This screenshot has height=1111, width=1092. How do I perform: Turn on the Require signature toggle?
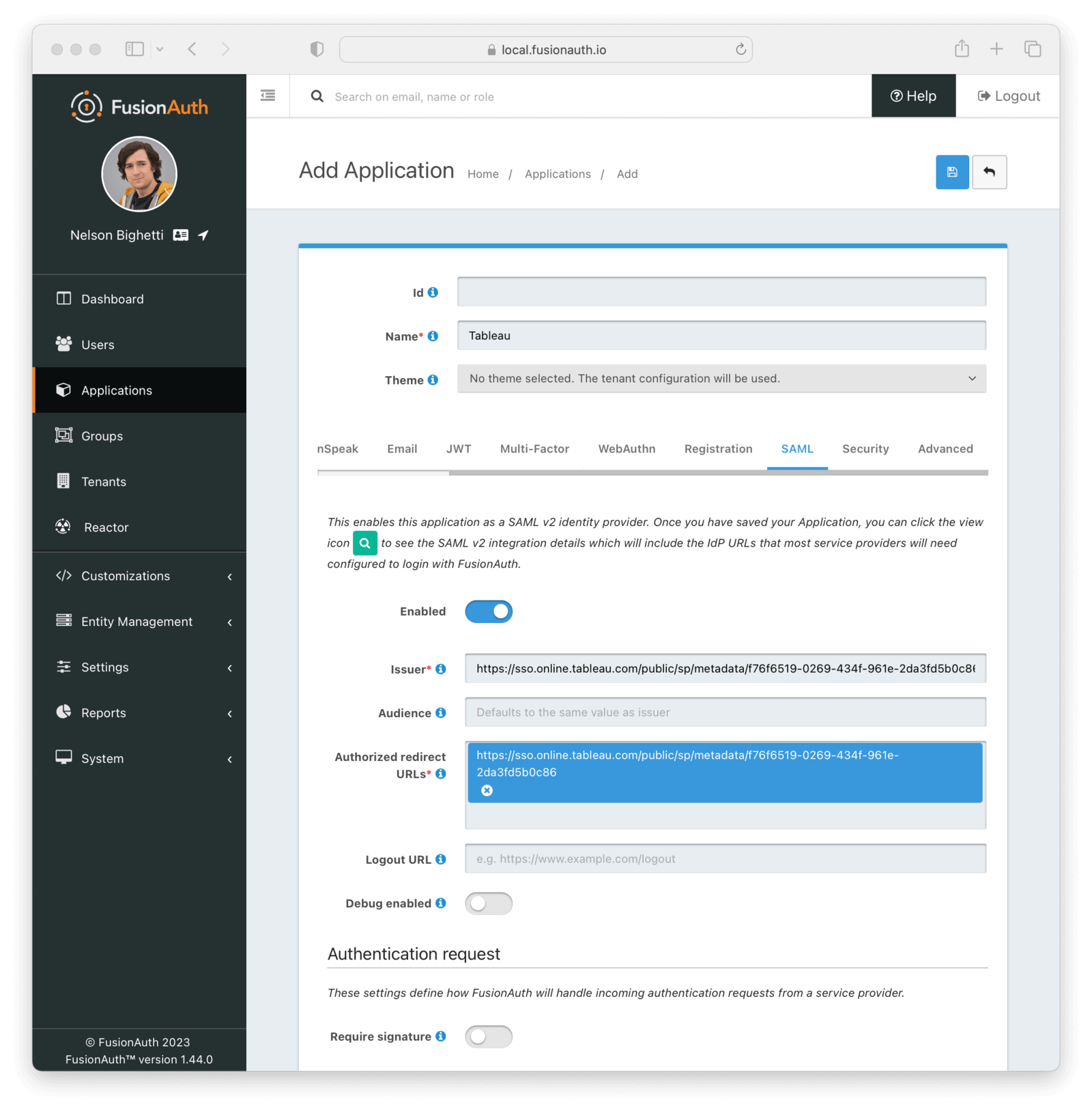pos(489,1037)
